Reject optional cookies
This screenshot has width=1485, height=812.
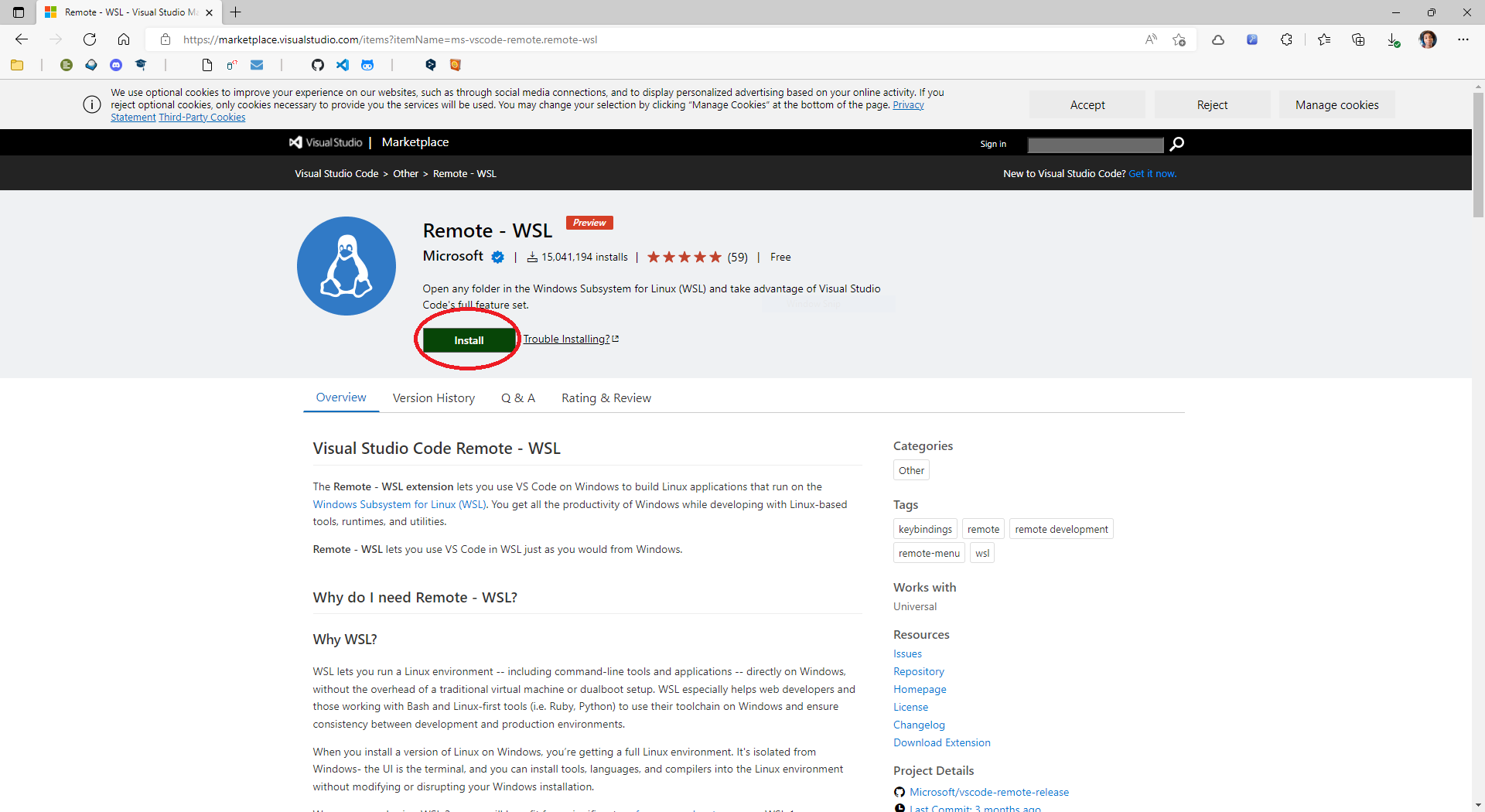click(1212, 104)
